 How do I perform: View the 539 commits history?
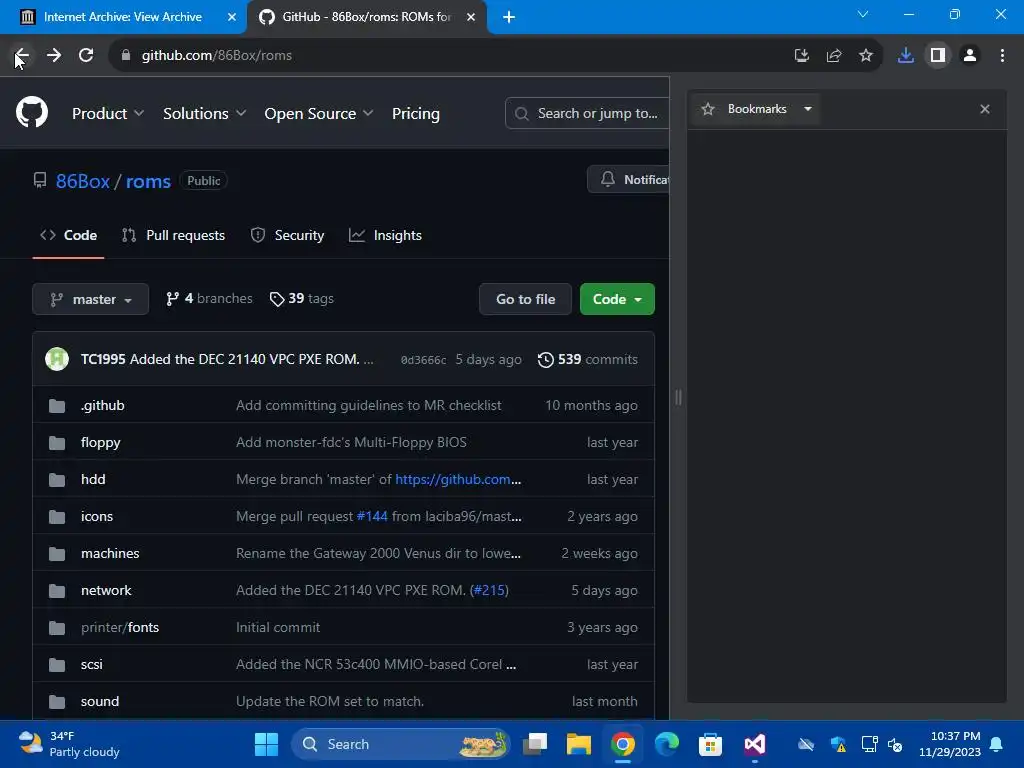point(588,359)
